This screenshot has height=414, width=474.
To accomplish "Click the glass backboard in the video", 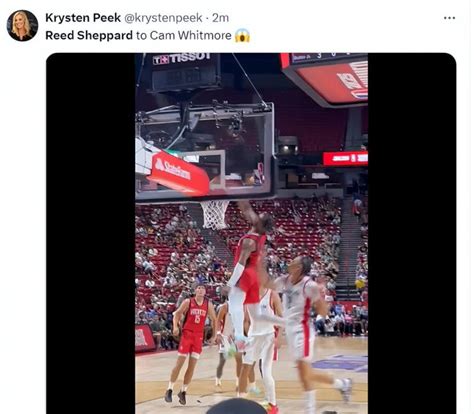I will click(206, 152).
